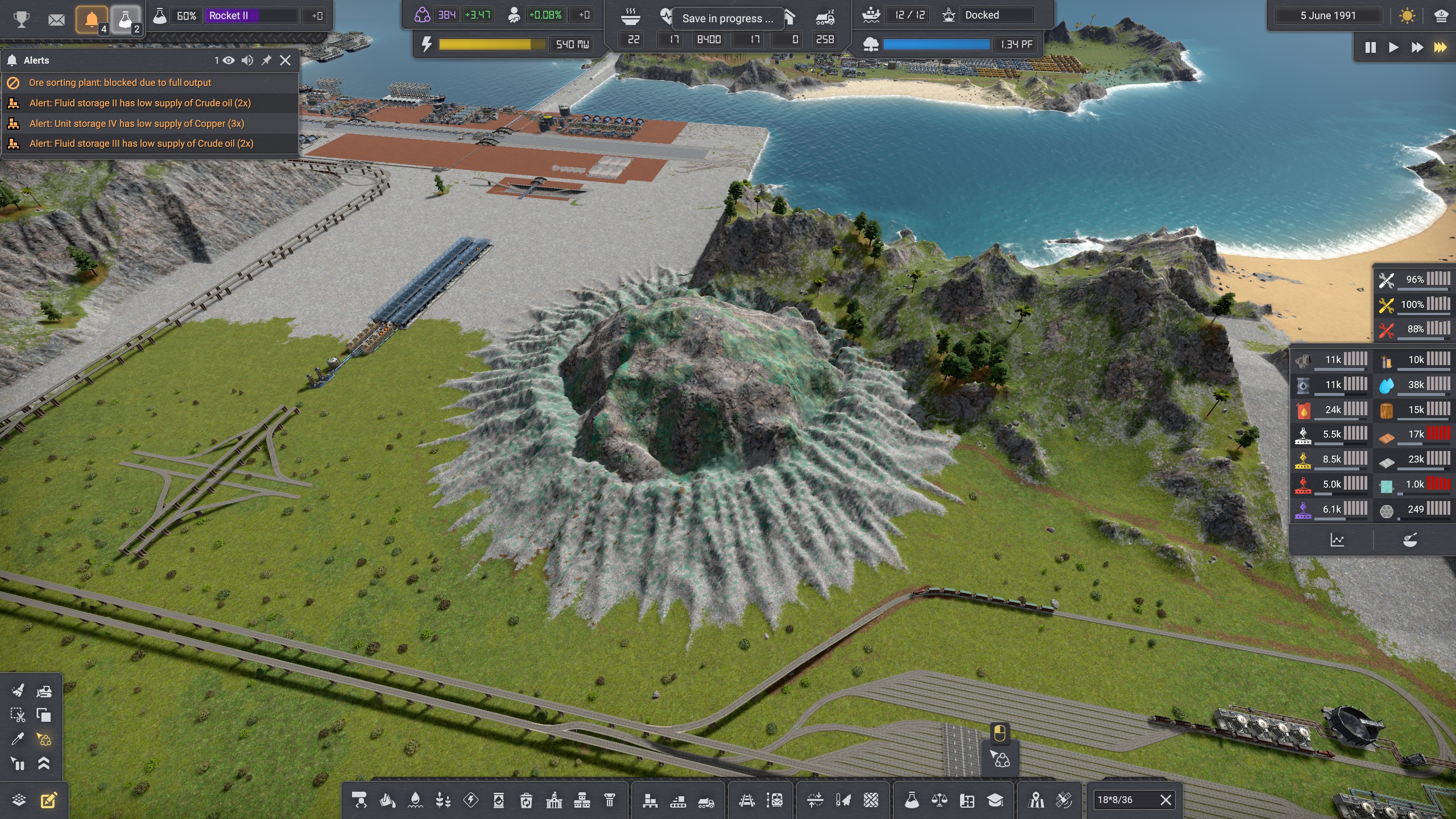Toggle the alerts bell notification button
Screen dimensions: 1456x819
click(x=92, y=20)
